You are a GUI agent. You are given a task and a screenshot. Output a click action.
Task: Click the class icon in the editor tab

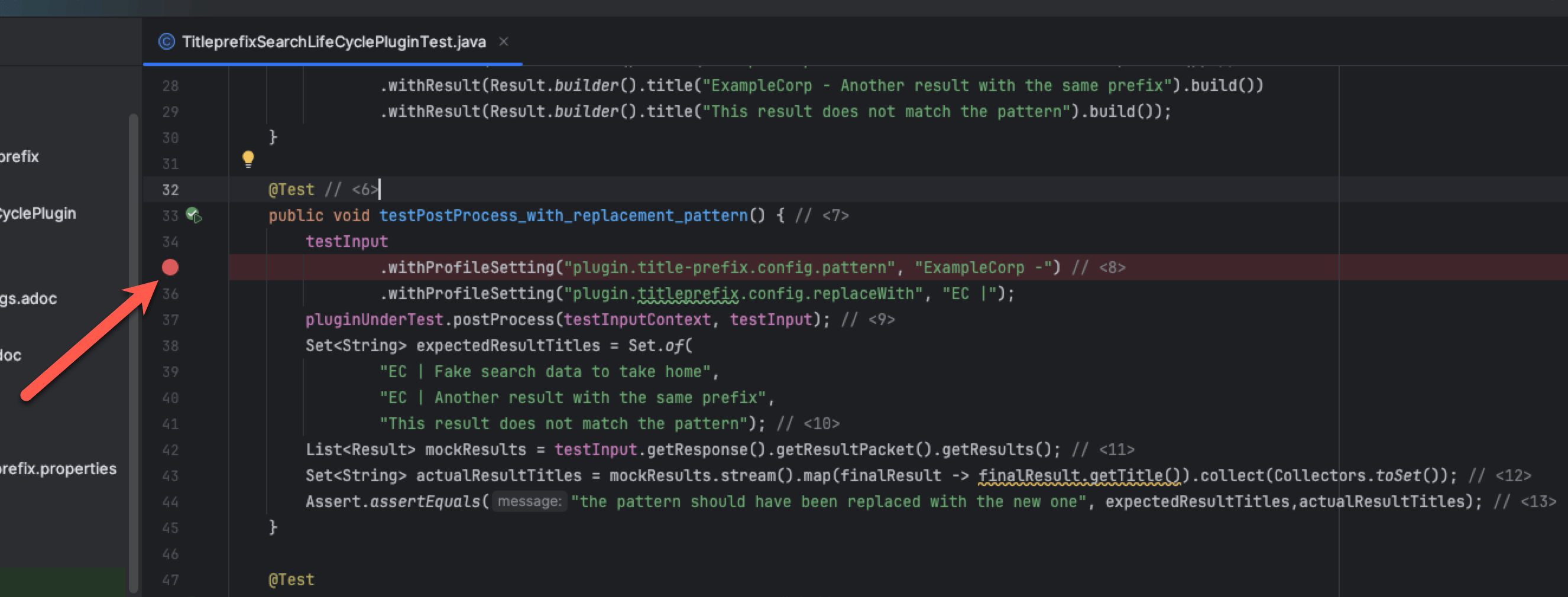tap(166, 41)
